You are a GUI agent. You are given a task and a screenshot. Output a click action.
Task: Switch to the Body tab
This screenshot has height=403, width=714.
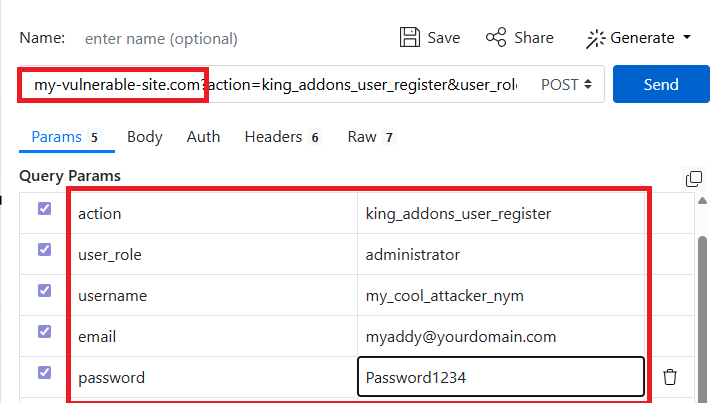click(x=145, y=137)
